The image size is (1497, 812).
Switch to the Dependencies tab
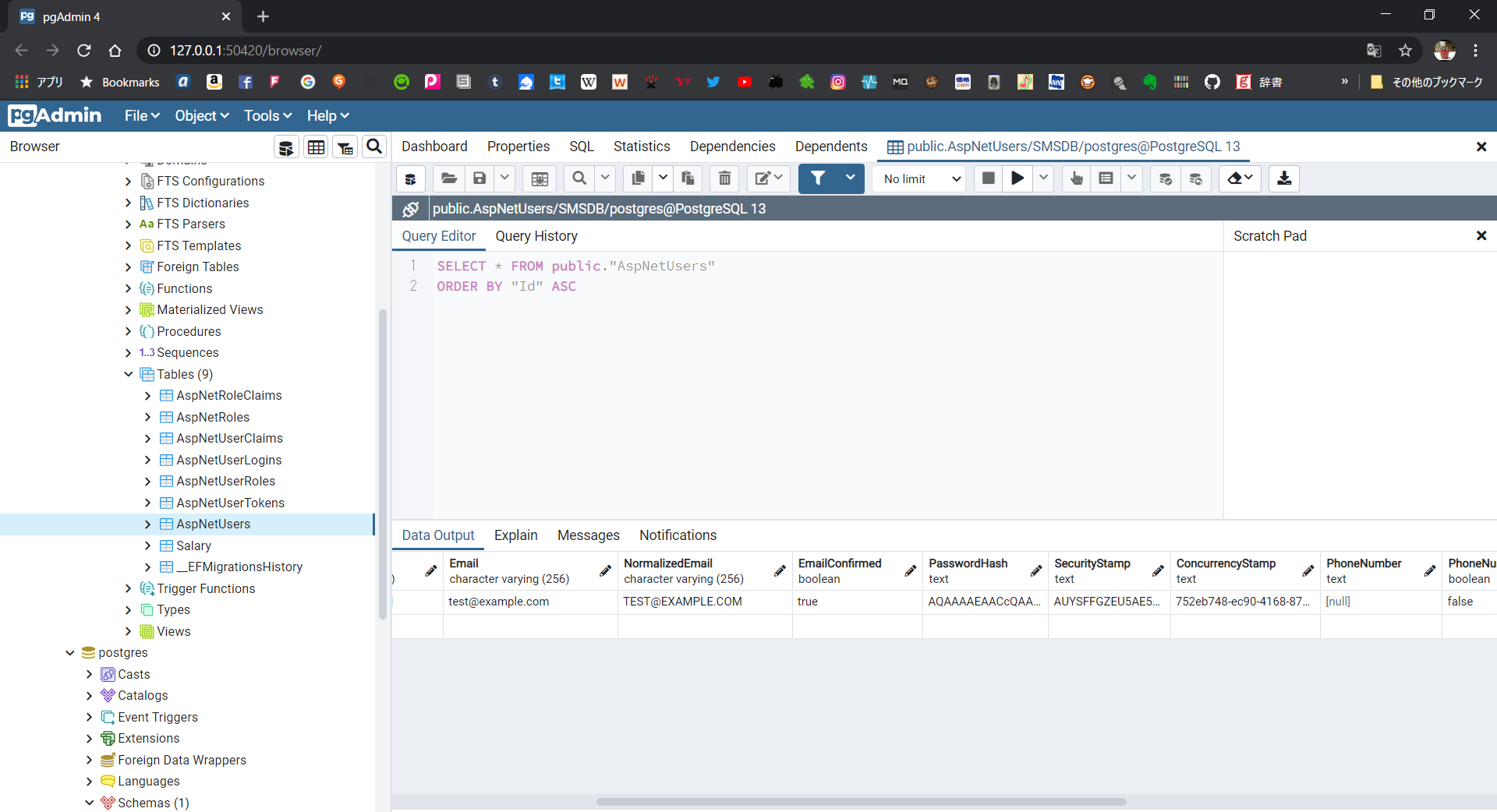[733, 147]
